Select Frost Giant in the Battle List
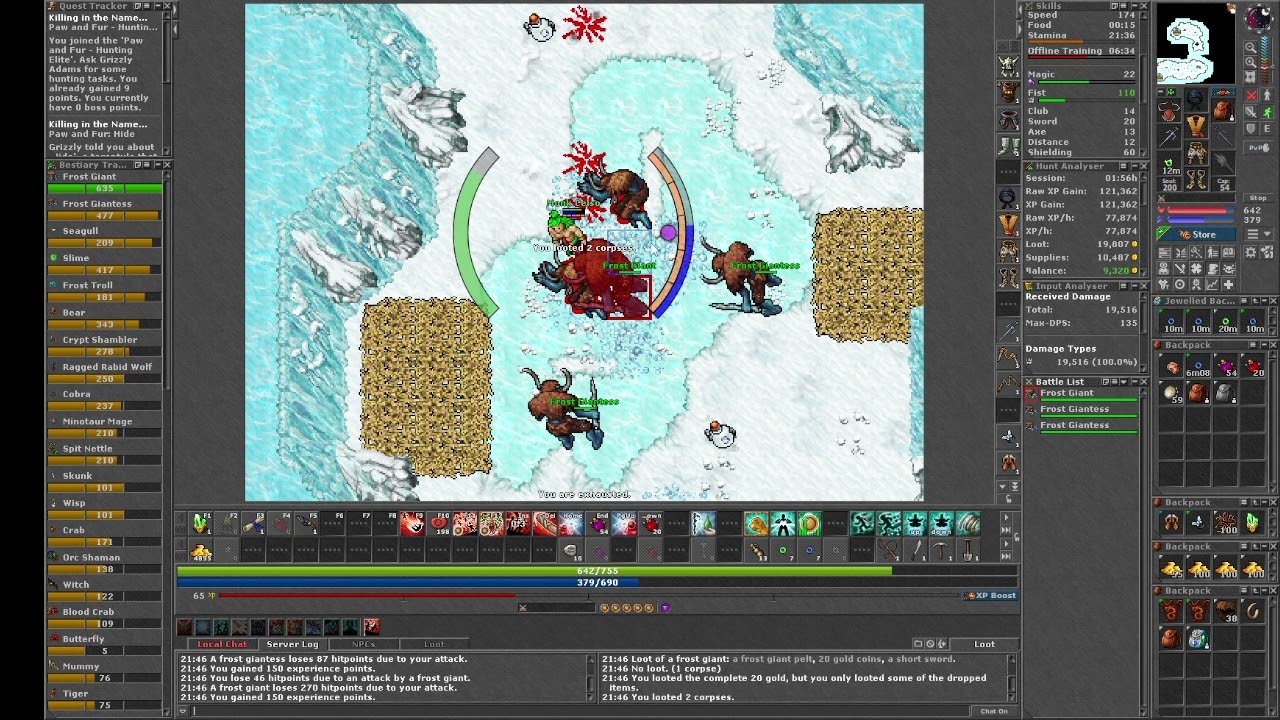 point(1083,395)
